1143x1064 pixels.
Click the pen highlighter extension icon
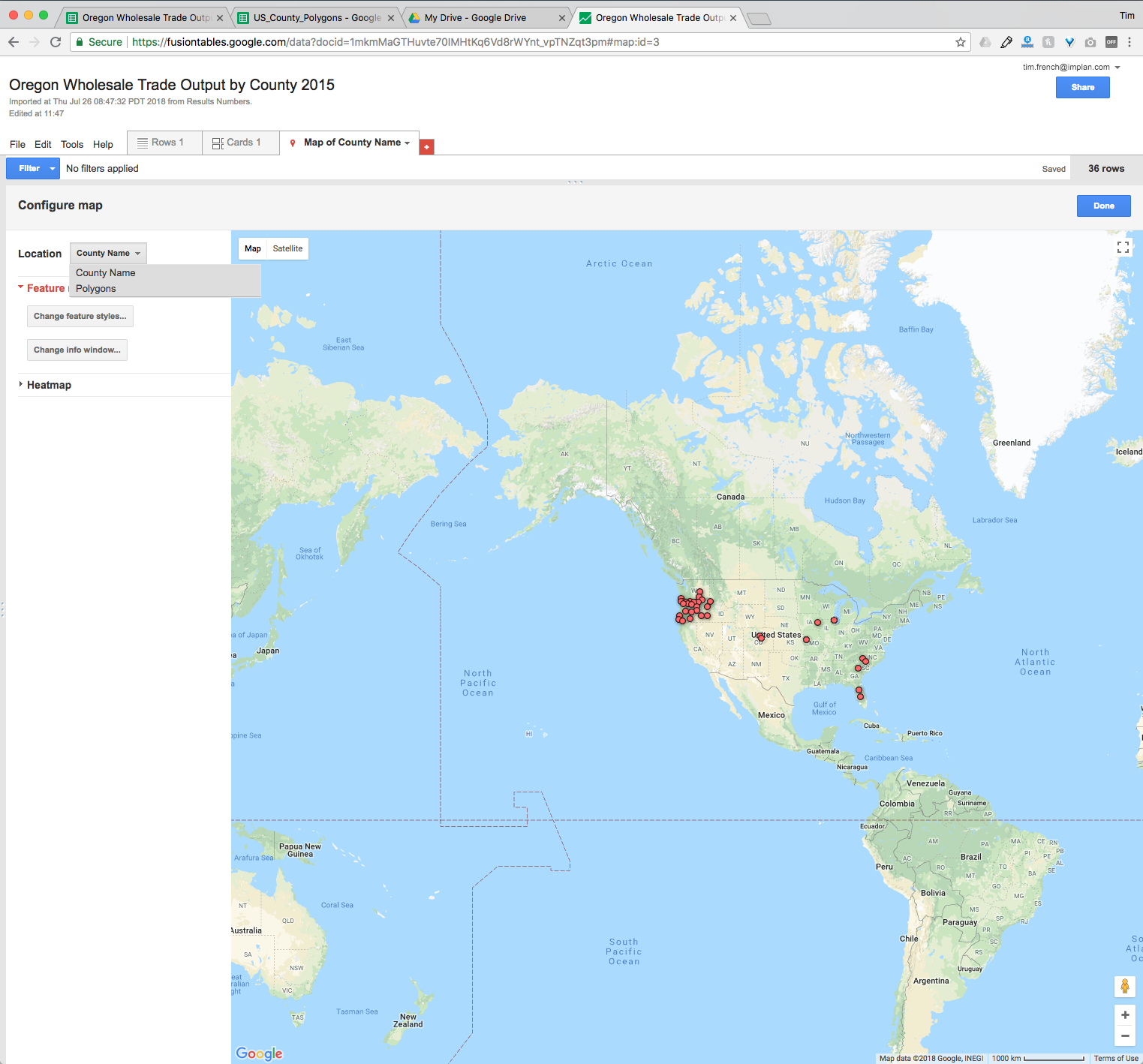point(1006,42)
